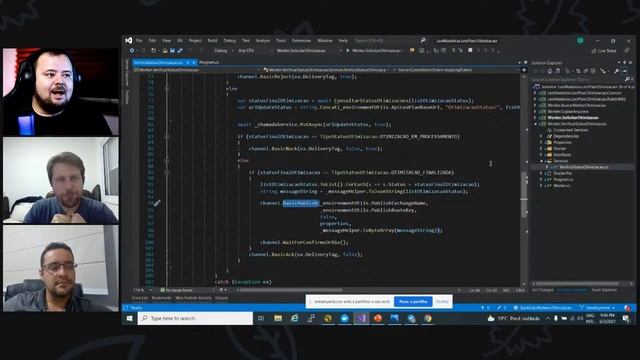Start debugging with green play button

tap(348, 51)
